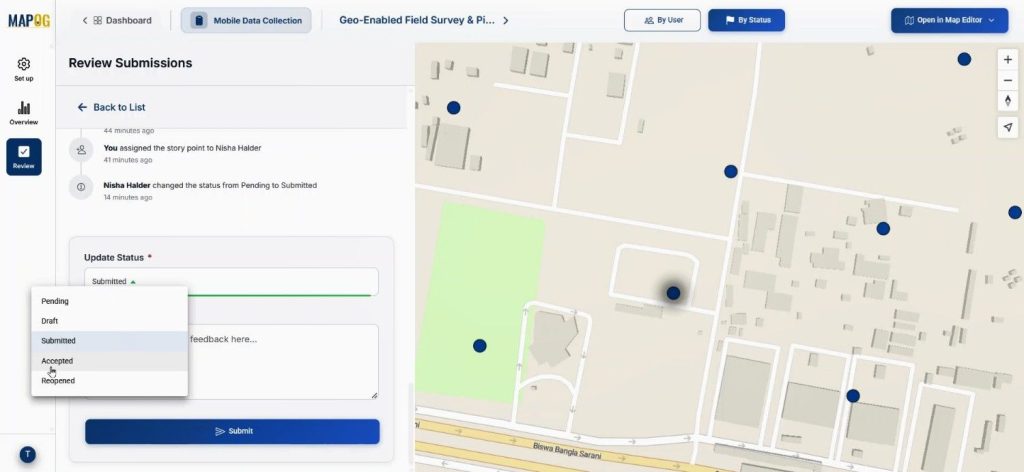Viewport: 1024px width, 472px height.
Task: Select Draft status option
Action: coord(109,321)
